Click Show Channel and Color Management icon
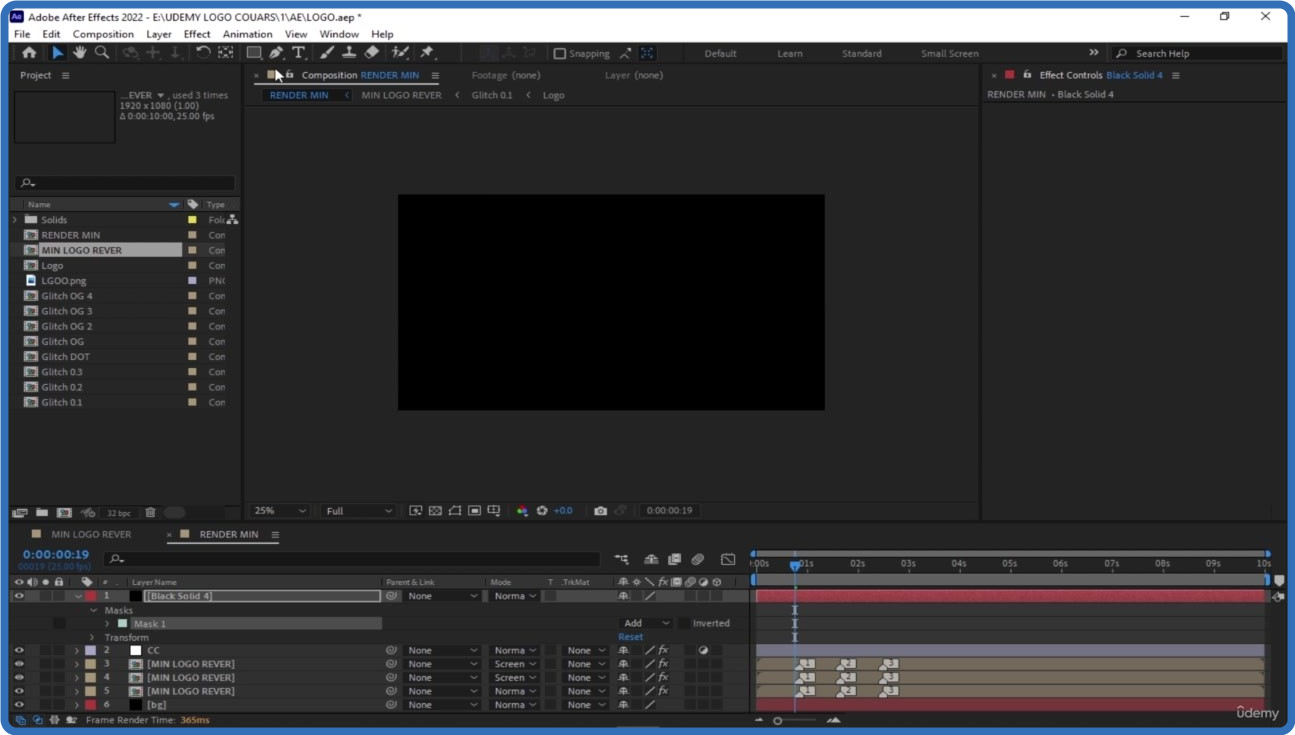Screen dimensions: 1295x735 (x=522, y=511)
